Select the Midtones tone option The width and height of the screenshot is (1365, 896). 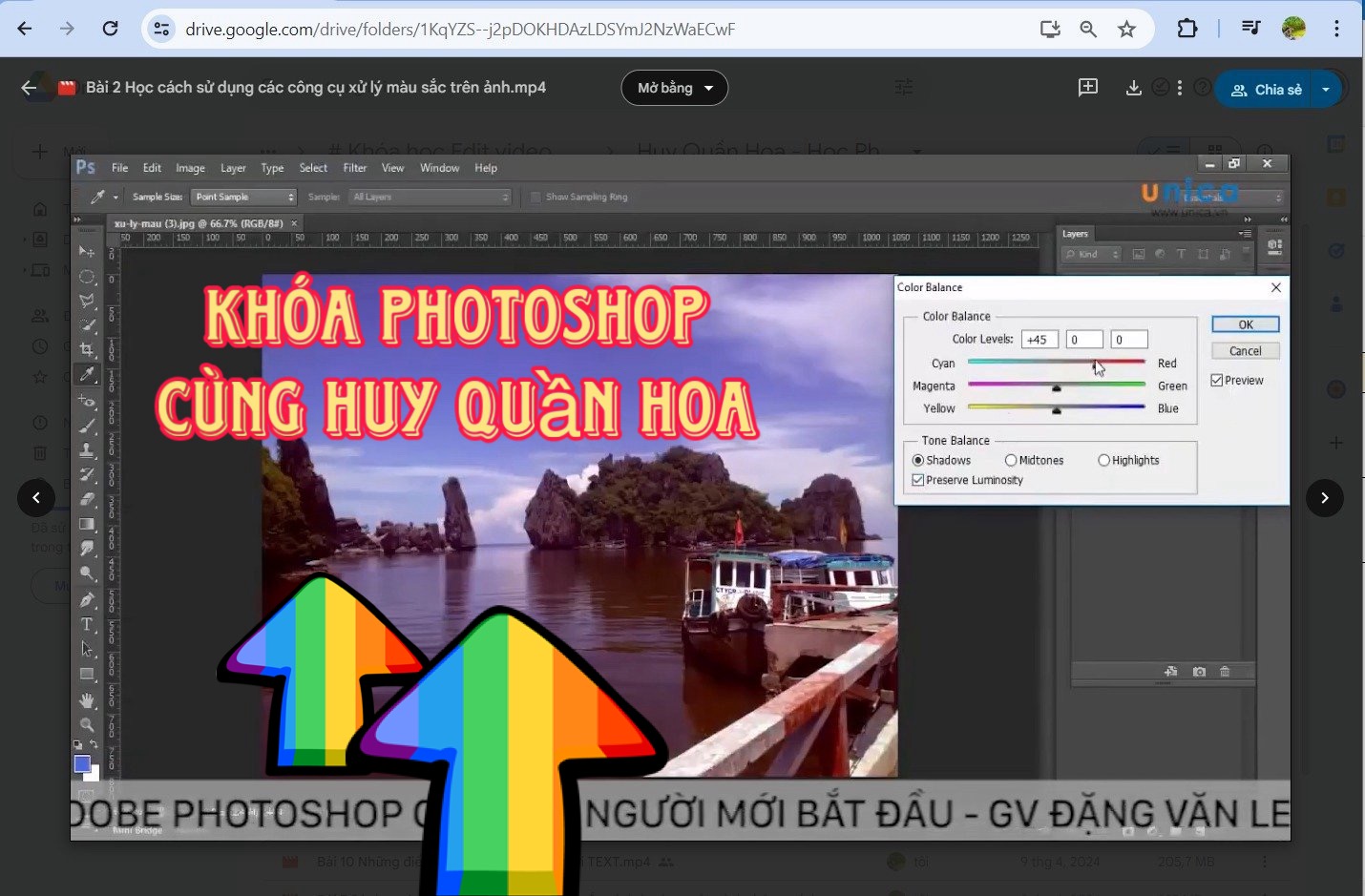tap(1011, 460)
